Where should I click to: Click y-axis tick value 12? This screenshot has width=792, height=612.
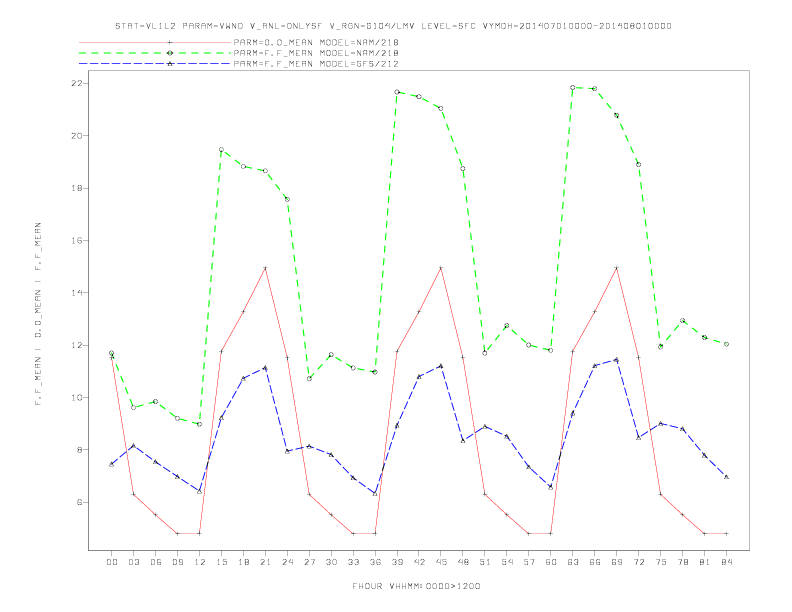[x=76, y=345]
